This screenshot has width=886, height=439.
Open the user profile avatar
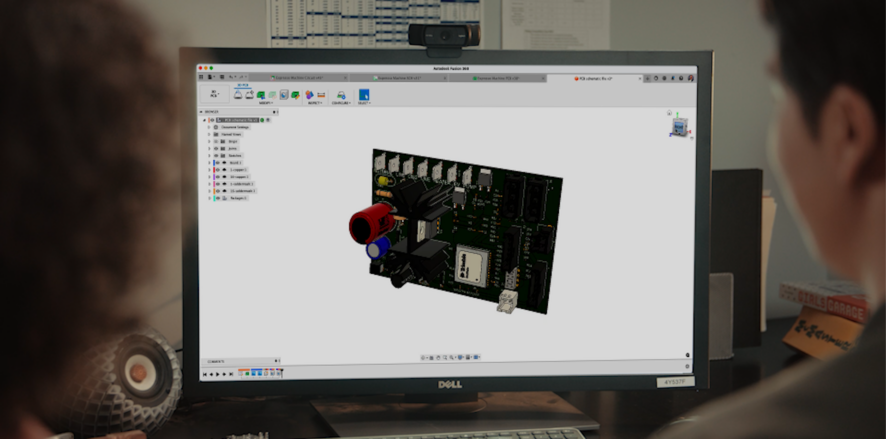(x=690, y=78)
